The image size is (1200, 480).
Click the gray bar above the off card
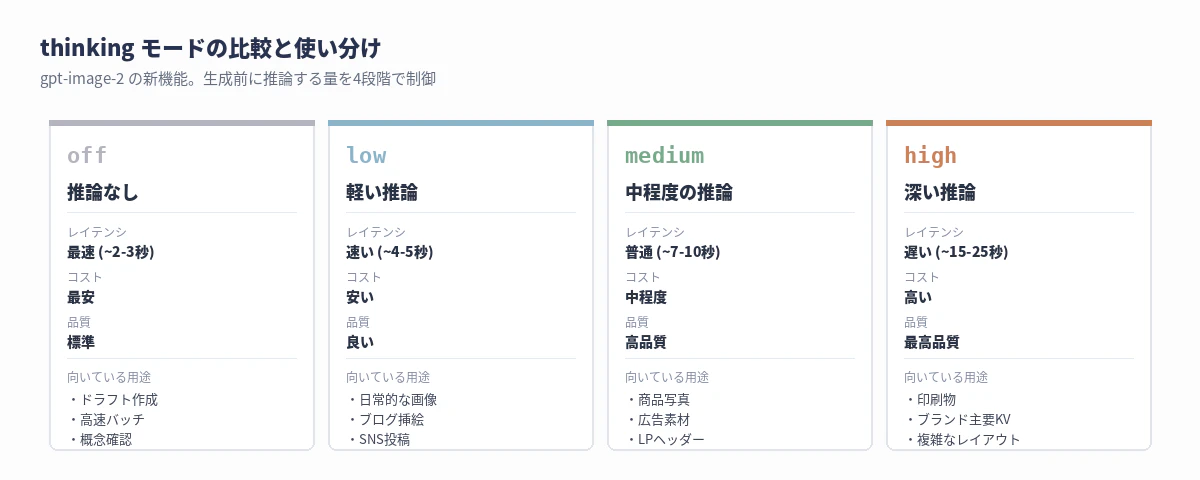coord(182,123)
